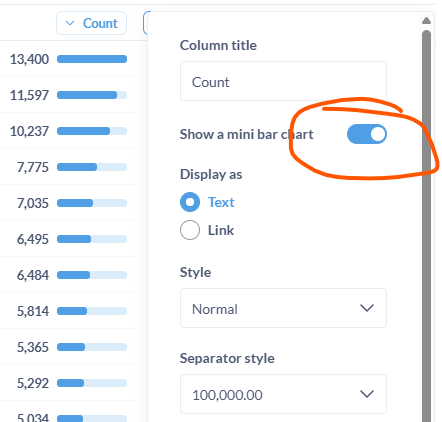This screenshot has height=422, width=442.
Task: Select the Text display radio option
Action: (190, 202)
